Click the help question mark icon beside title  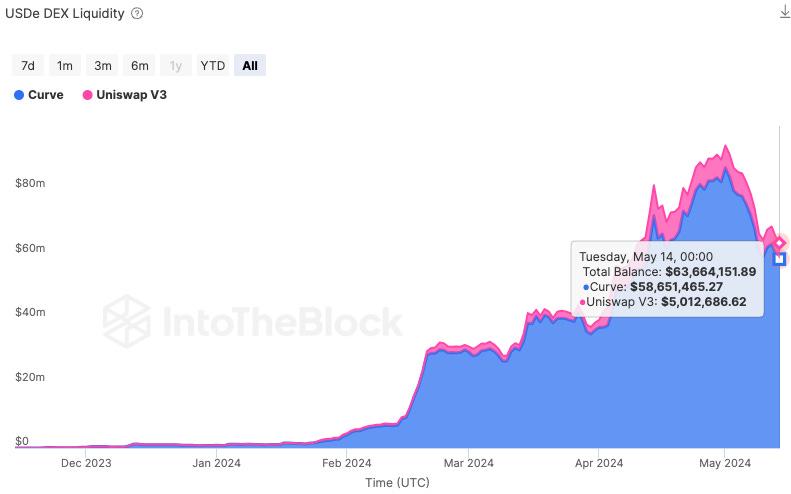tap(137, 13)
